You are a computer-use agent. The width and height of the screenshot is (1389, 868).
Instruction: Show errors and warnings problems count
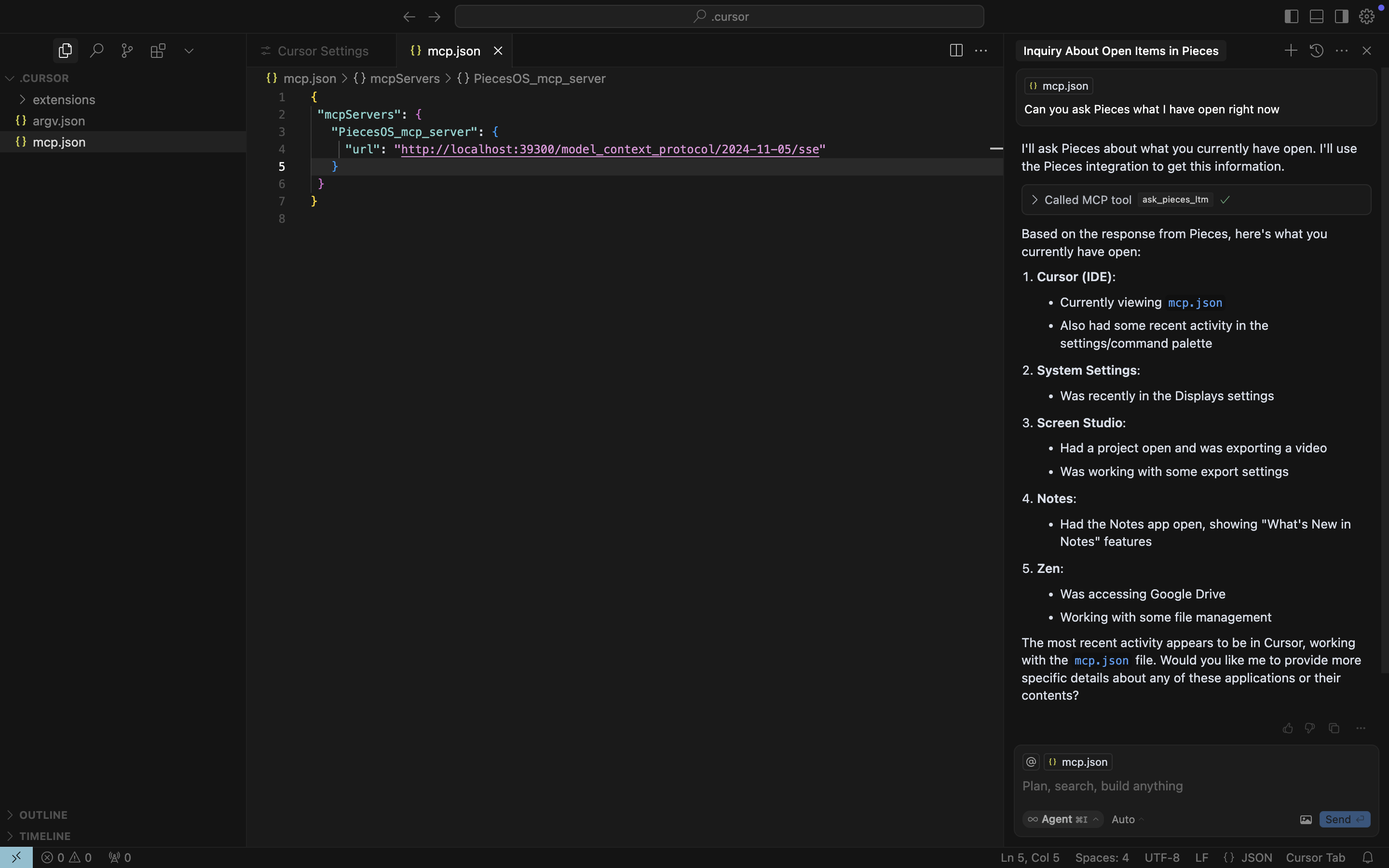pos(67,857)
